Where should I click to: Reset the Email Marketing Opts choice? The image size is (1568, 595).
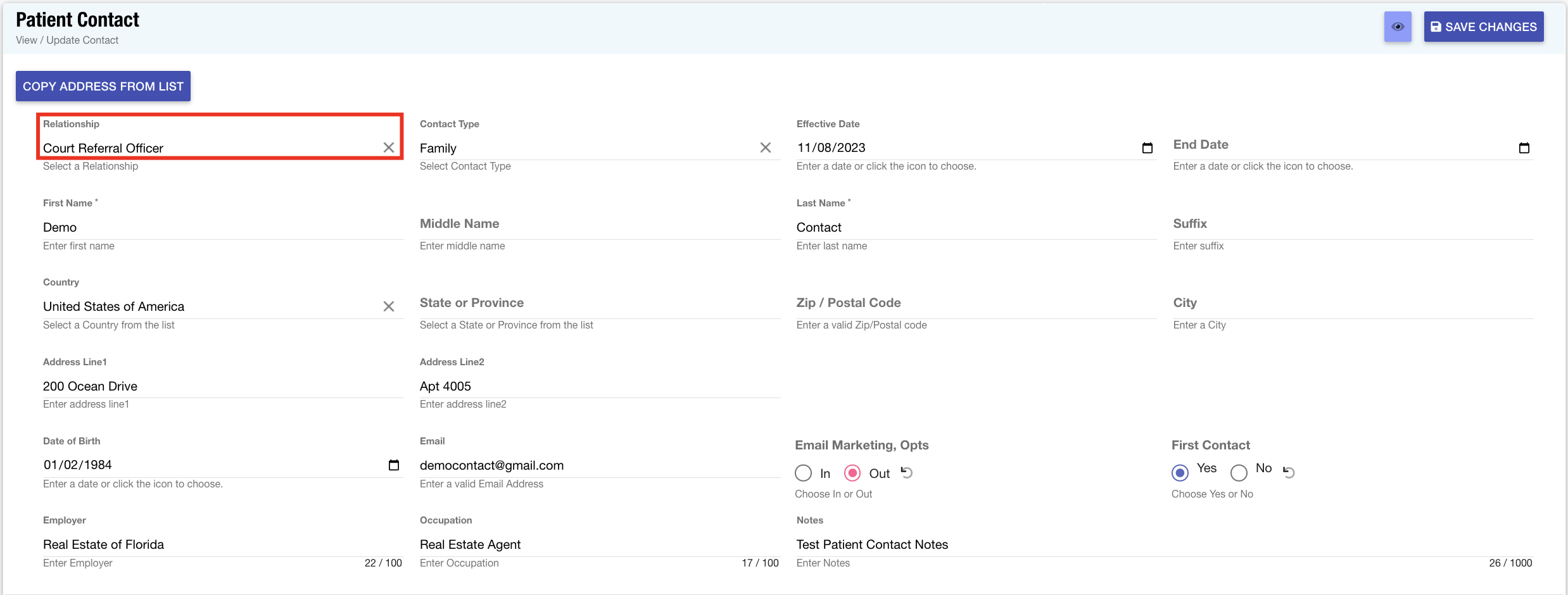click(x=907, y=473)
